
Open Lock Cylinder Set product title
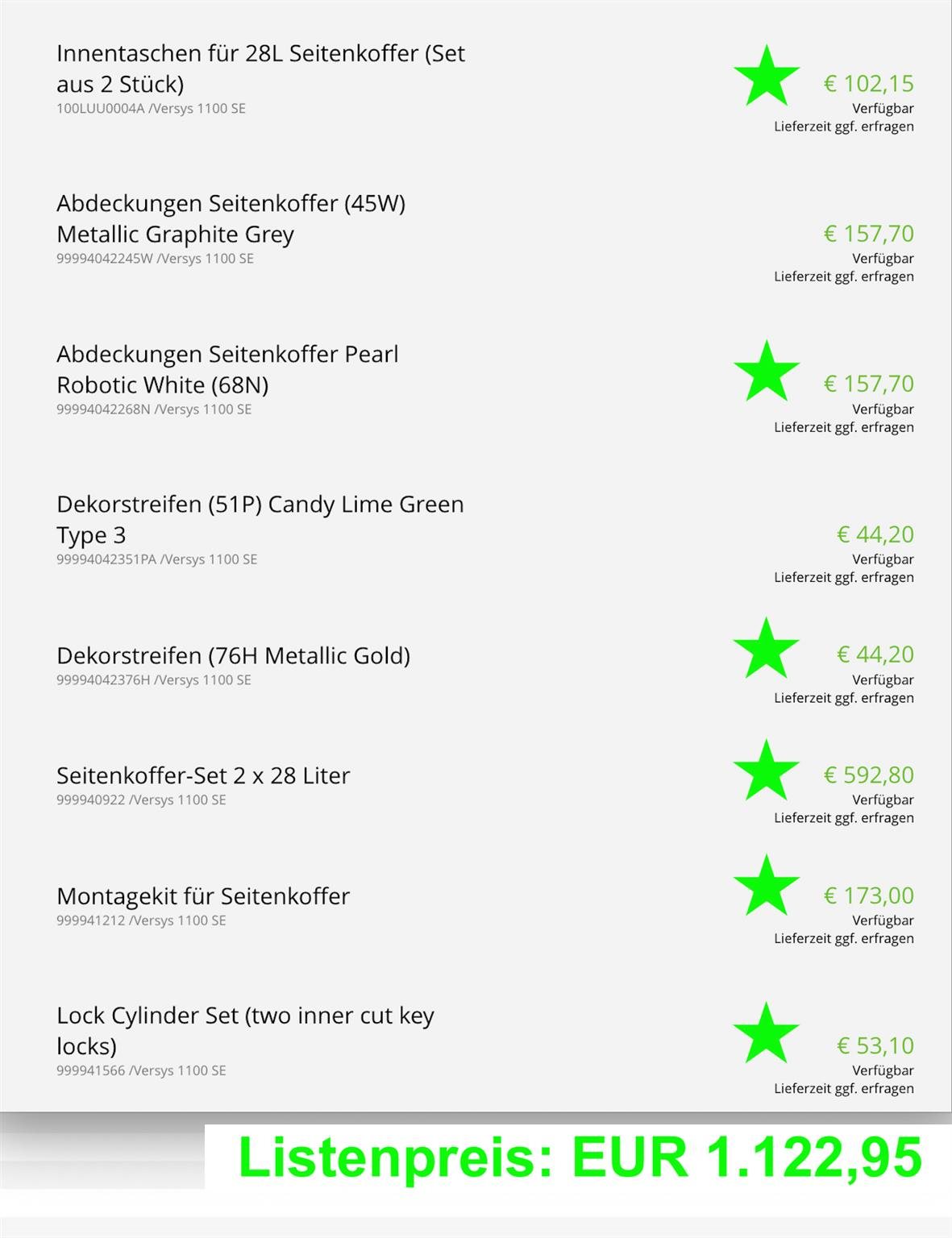(x=245, y=1031)
